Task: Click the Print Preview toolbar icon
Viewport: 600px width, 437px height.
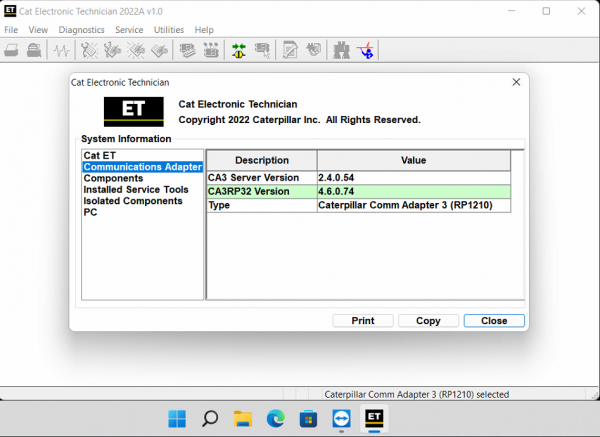Action: (34, 50)
